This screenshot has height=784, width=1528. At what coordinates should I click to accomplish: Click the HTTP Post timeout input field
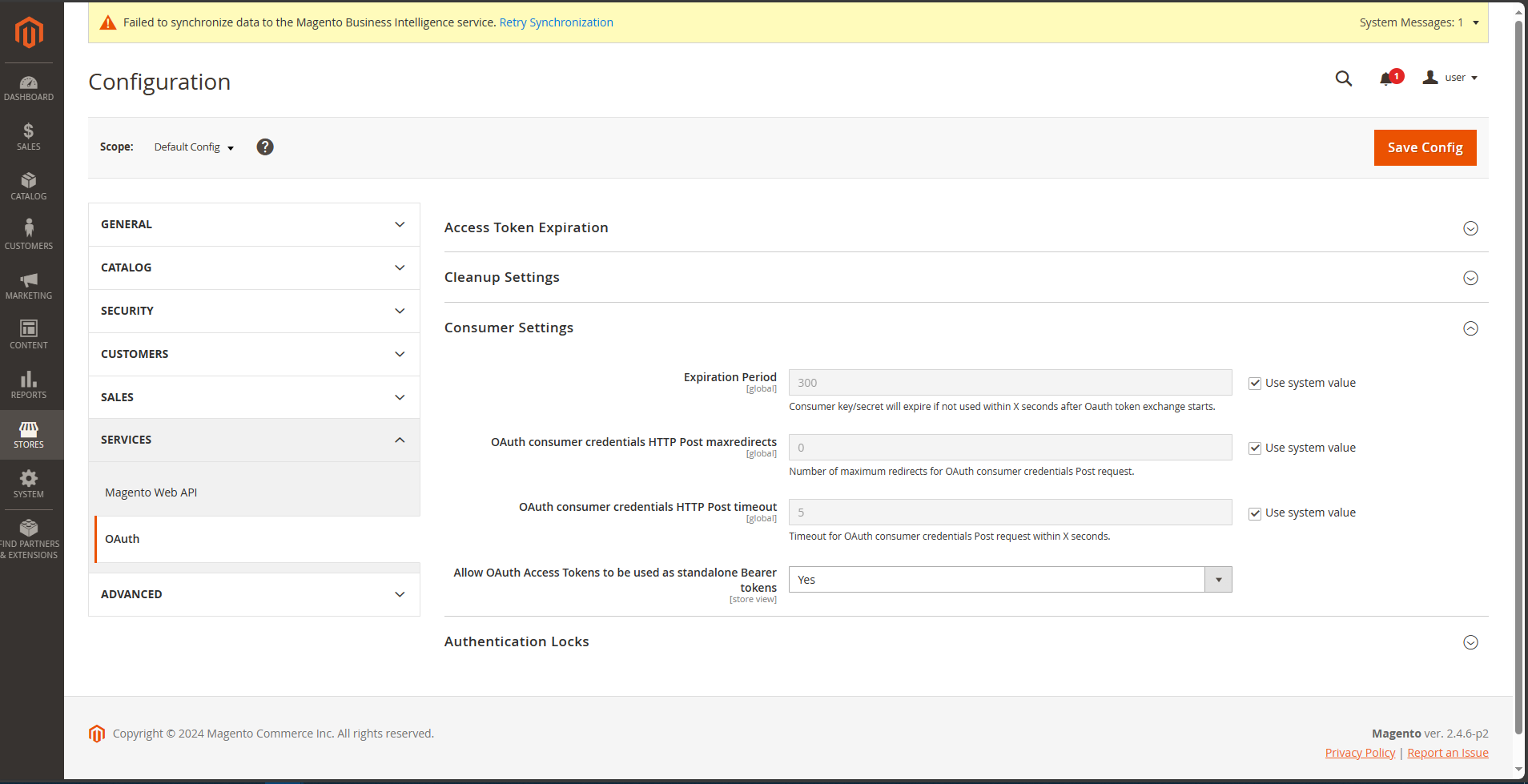[x=1010, y=513]
